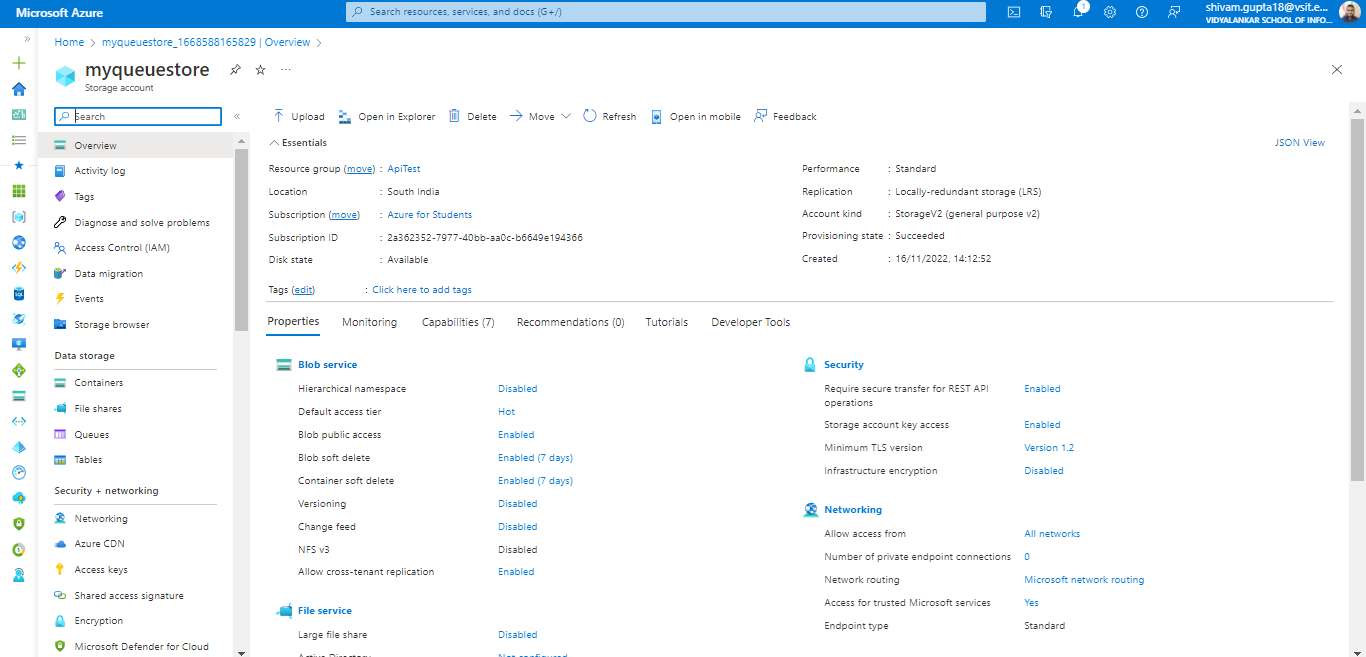Expand the left portal sidebar
This screenshot has width=1366, height=657.
[x=27, y=38]
